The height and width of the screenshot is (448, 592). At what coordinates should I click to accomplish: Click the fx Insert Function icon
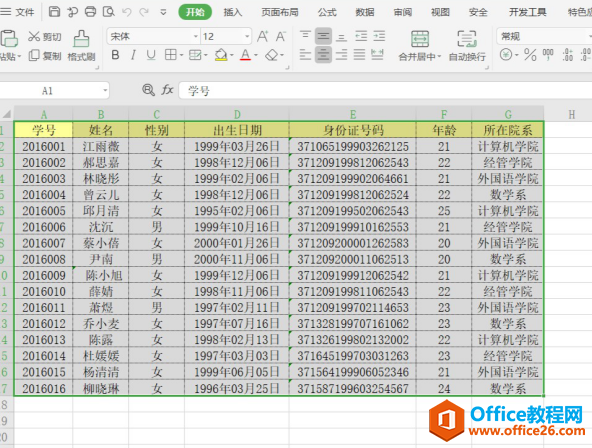167,90
